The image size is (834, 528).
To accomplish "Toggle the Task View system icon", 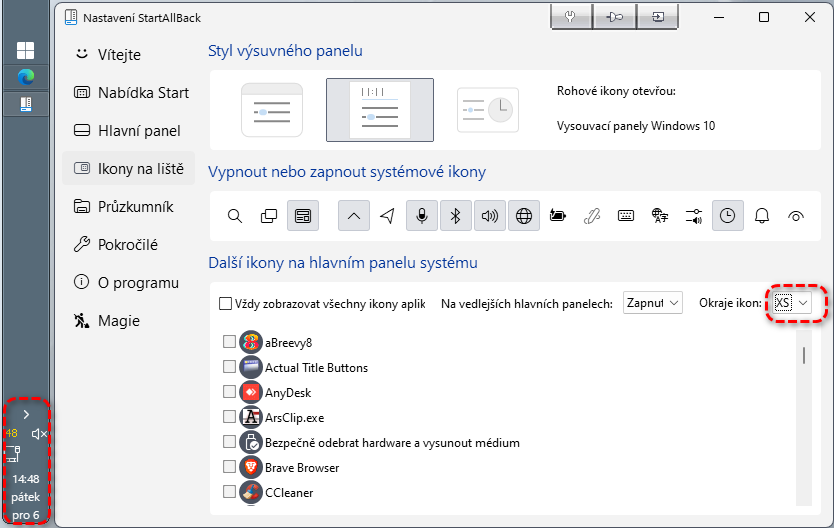I will (x=269, y=216).
